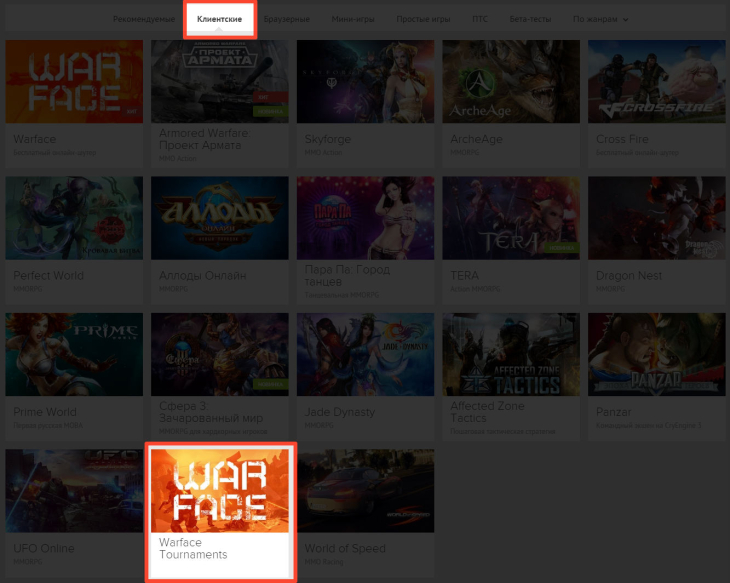Go to the Мини-игры tab
Screen dimensions: 730x583
(353, 19)
